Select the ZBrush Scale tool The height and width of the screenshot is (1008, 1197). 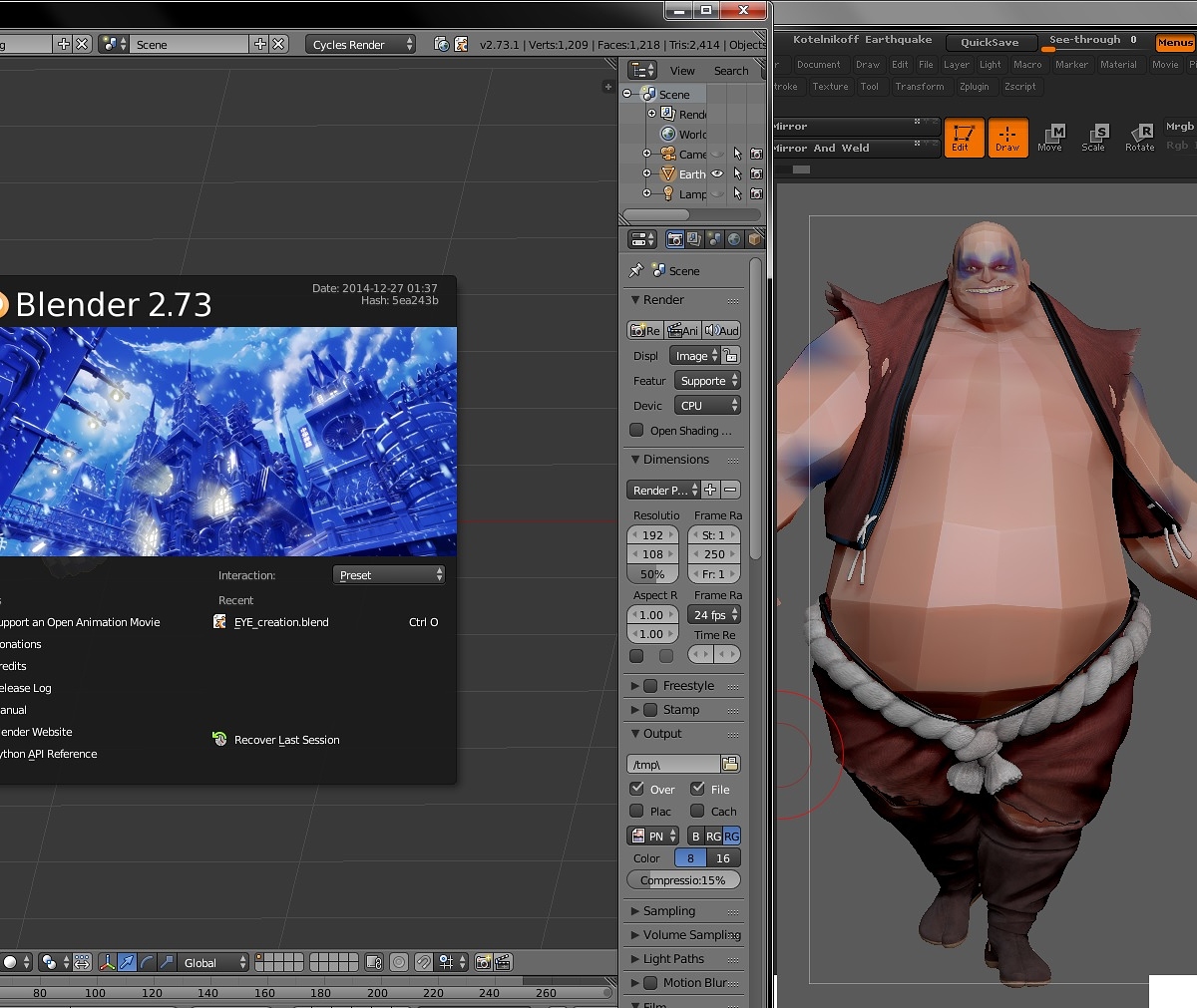[1094, 138]
